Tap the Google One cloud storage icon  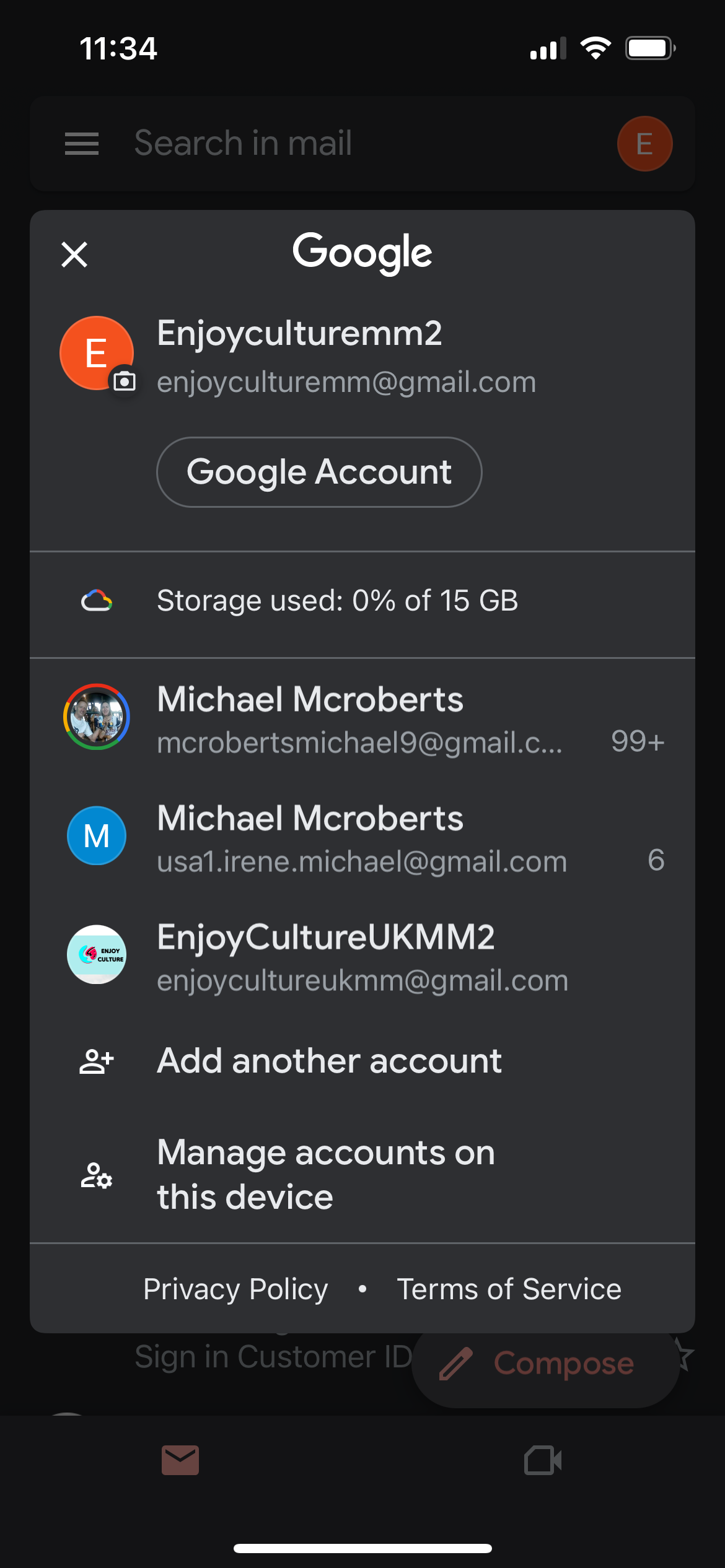pos(97,601)
